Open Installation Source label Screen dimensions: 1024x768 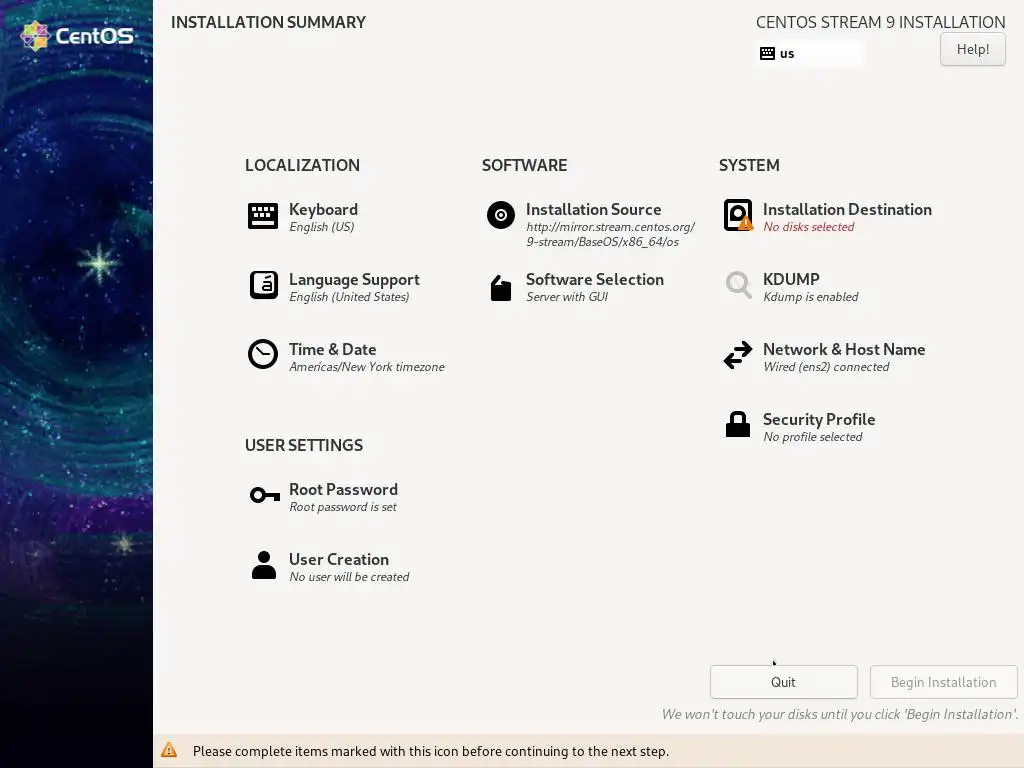(x=593, y=209)
